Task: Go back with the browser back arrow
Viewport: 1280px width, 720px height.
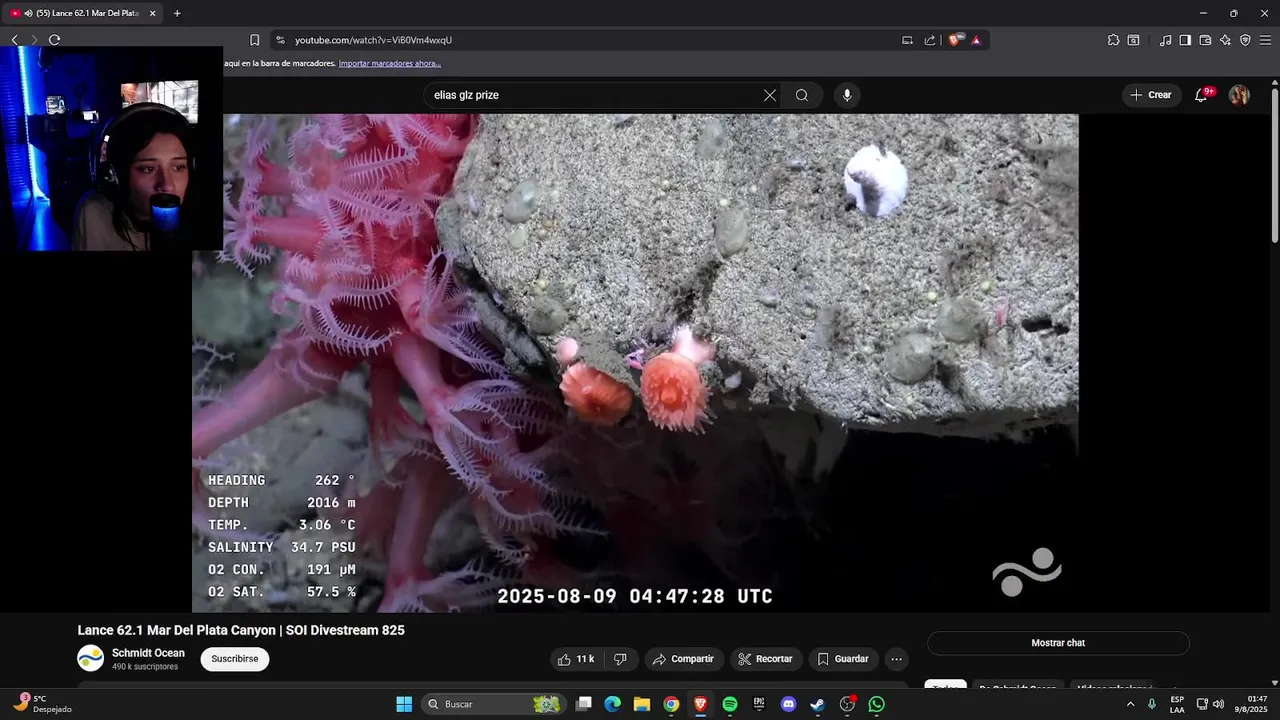Action: [15, 40]
